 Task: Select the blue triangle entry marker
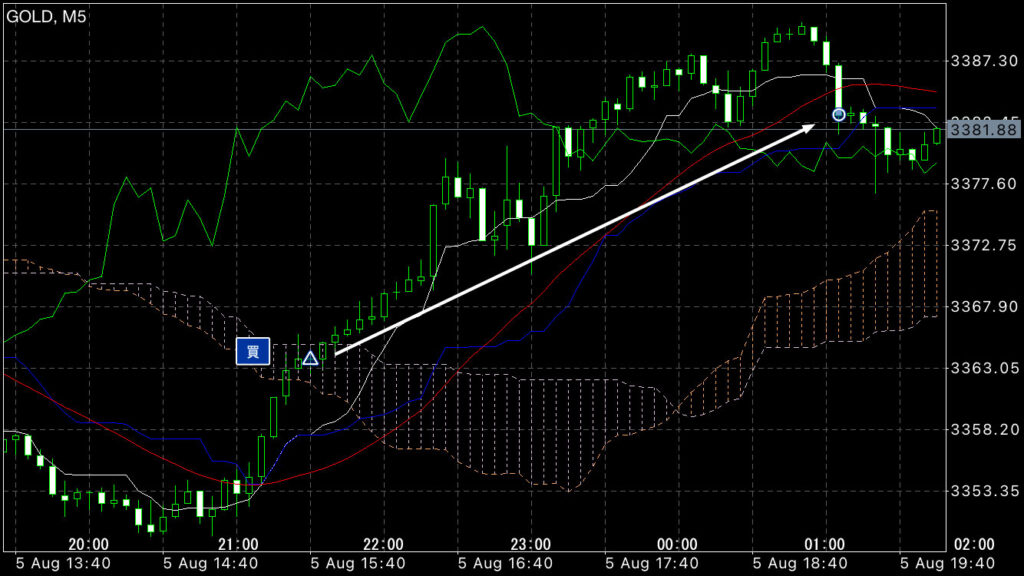[x=310, y=357]
